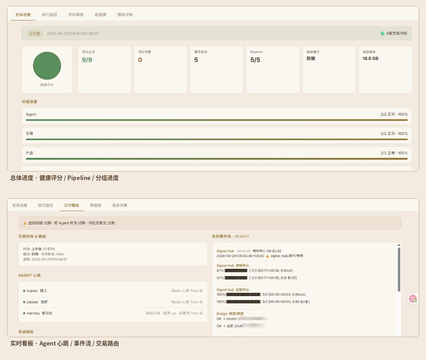Click the orange warning triangle in alert banner
Viewport: 426px width, 360px height.
click(25, 223)
